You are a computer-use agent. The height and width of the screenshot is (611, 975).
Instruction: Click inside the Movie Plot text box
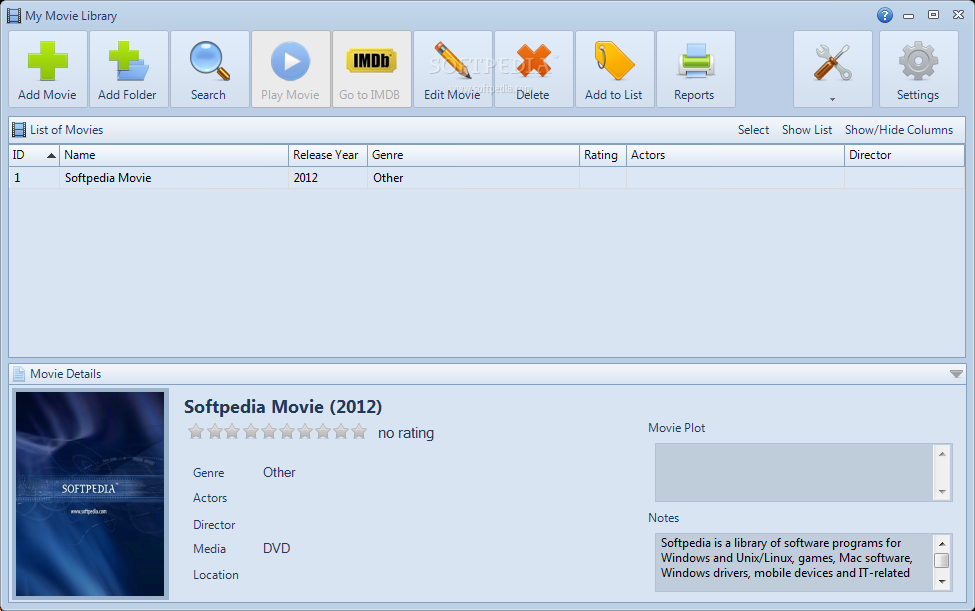(795, 472)
